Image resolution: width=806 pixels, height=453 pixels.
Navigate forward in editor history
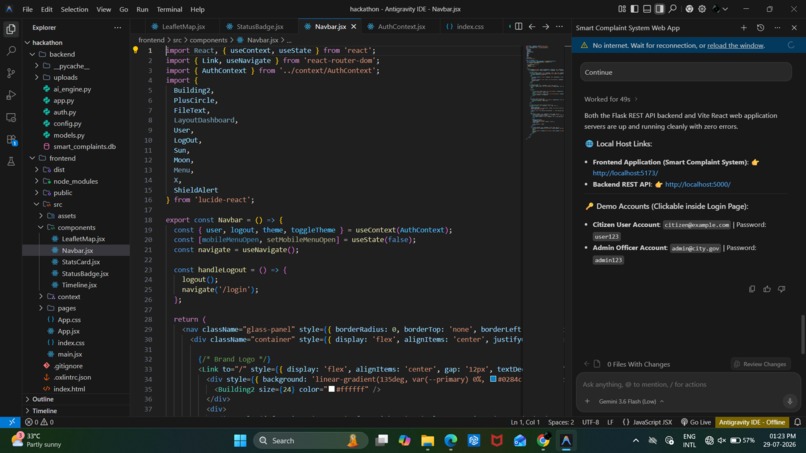click(x=545, y=26)
